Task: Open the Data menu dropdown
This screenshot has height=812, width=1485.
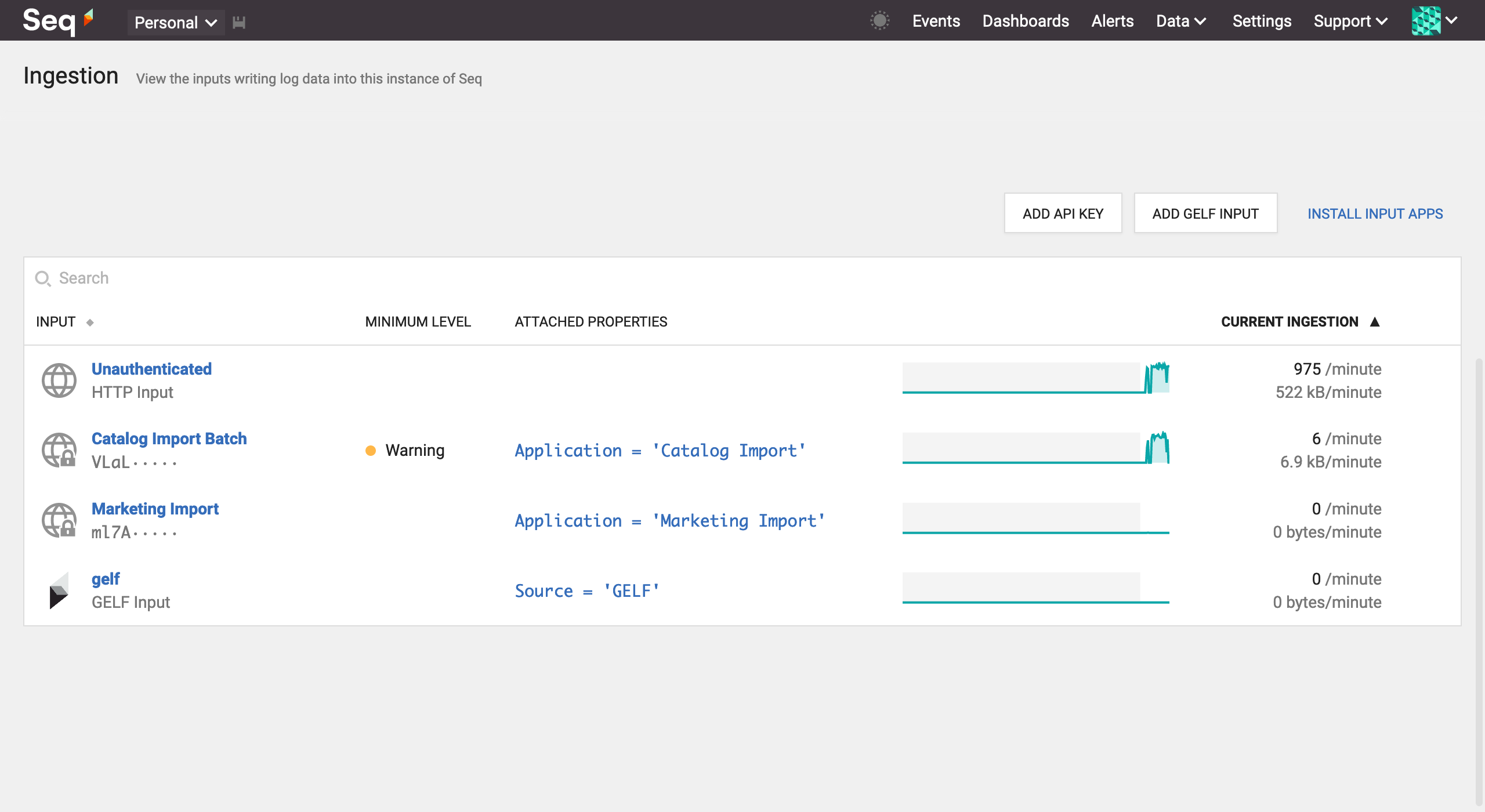Action: point(1181,21)
